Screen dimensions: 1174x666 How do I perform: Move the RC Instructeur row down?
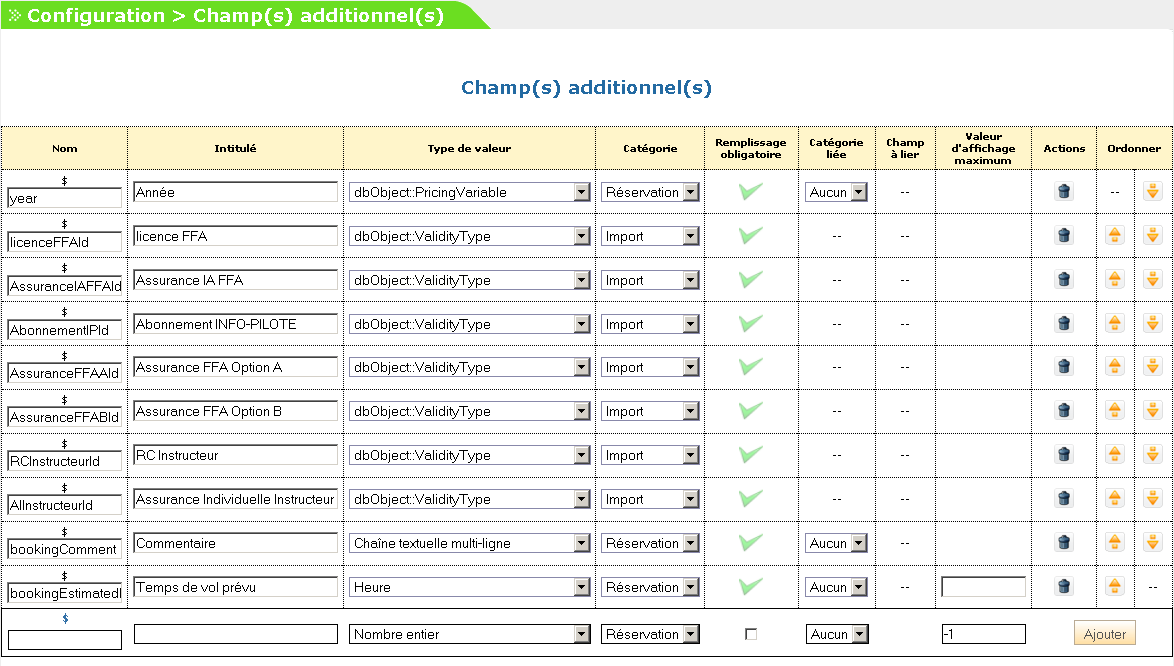1153,455
